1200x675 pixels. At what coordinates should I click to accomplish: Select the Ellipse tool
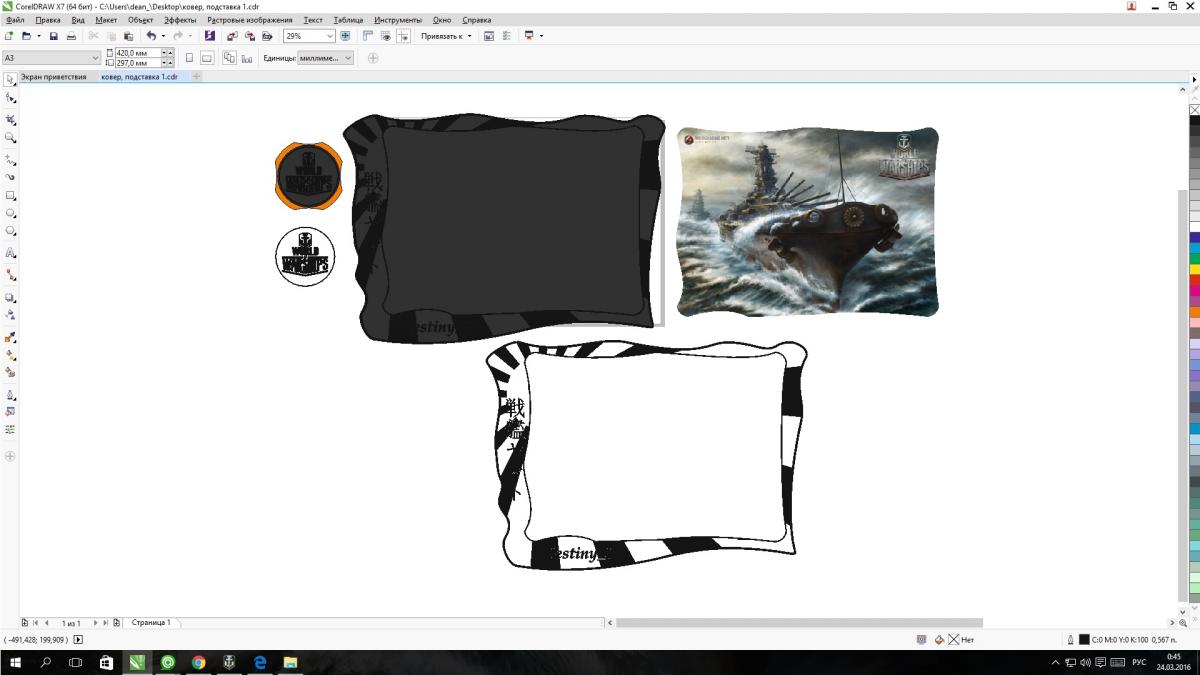10,213
